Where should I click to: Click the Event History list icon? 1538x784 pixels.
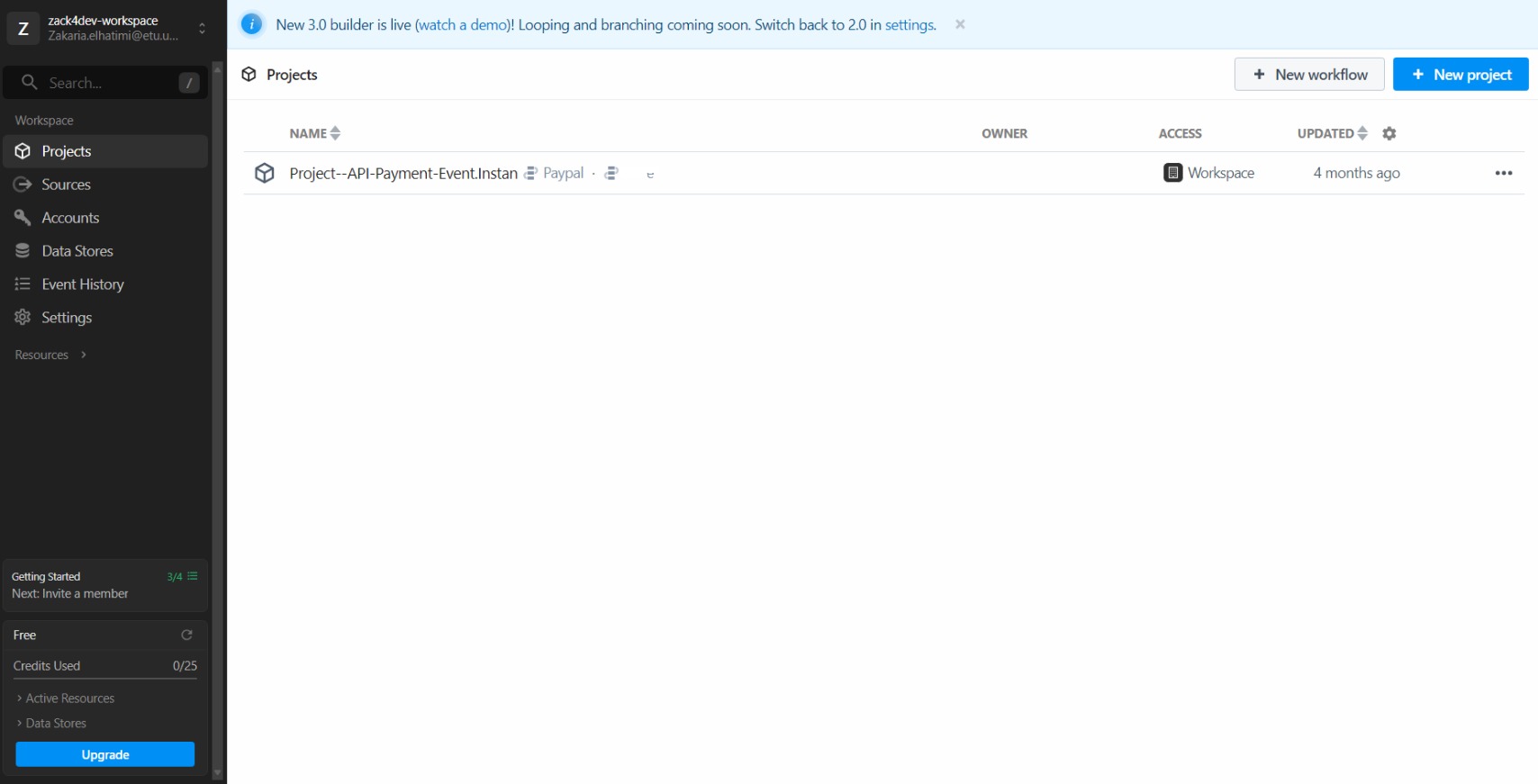[x=23, y=284]
